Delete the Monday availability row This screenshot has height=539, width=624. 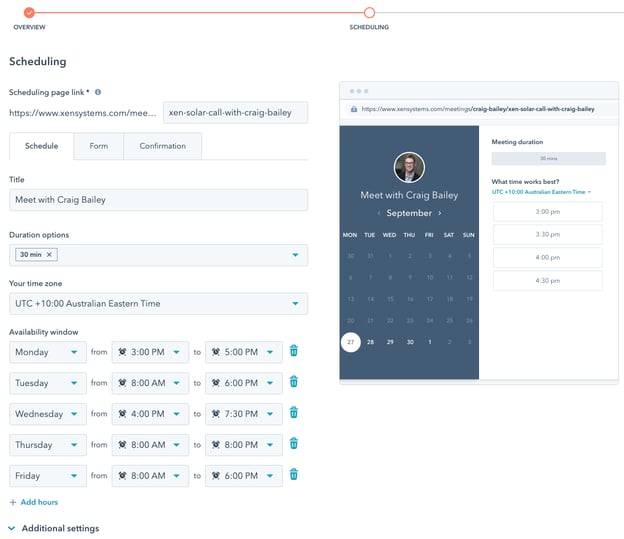pos(293,351)
